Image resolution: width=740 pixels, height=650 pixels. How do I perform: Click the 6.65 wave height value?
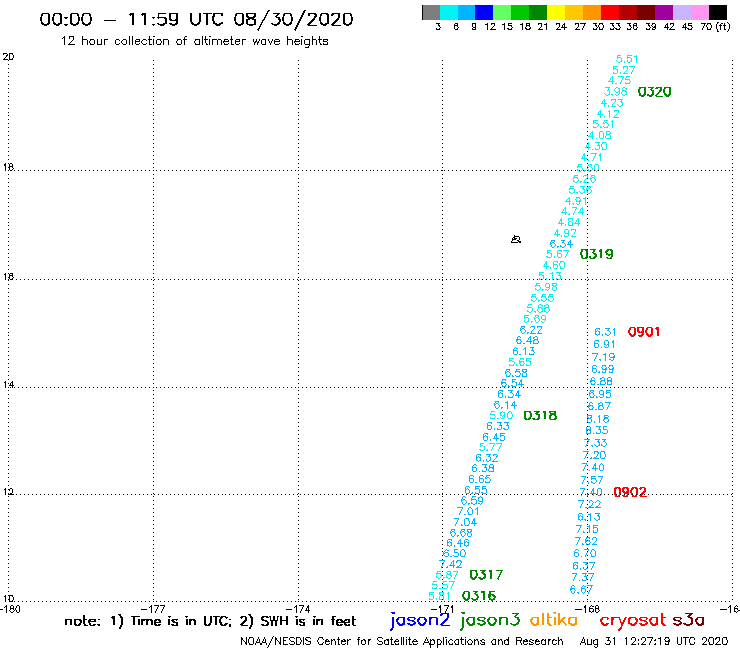(x=479, y=479)
